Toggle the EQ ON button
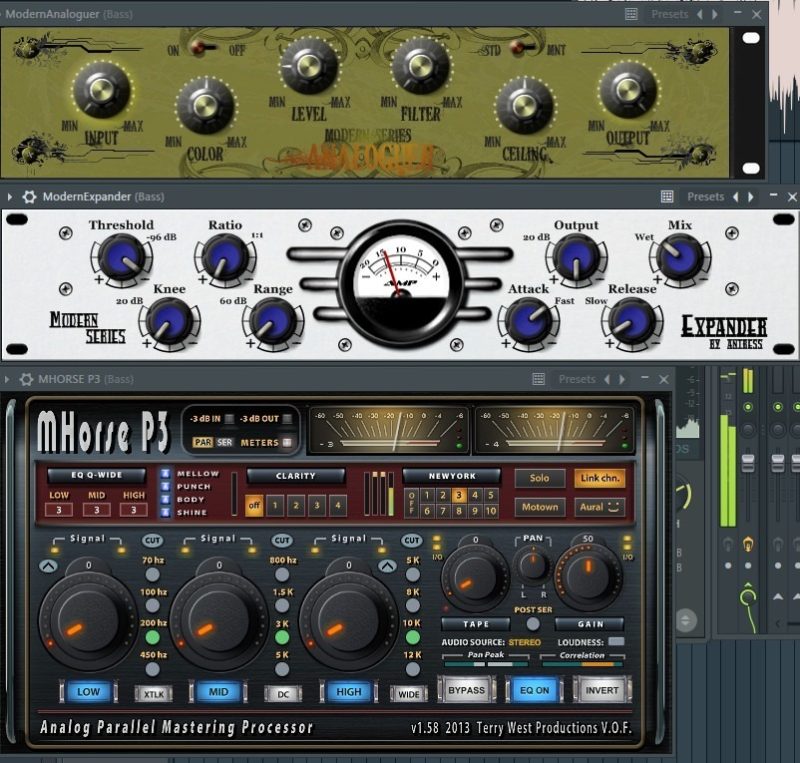The width and height of the screenshot is (800, 763). click(534, 690)
